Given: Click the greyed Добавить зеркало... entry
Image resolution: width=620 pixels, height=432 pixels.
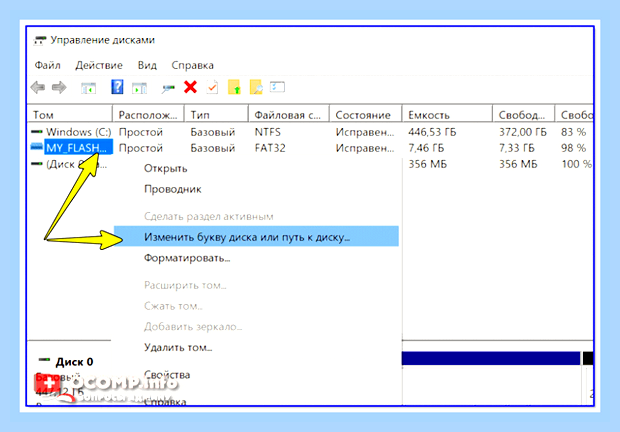Looking at the screenshot, I should pos(193,327).
